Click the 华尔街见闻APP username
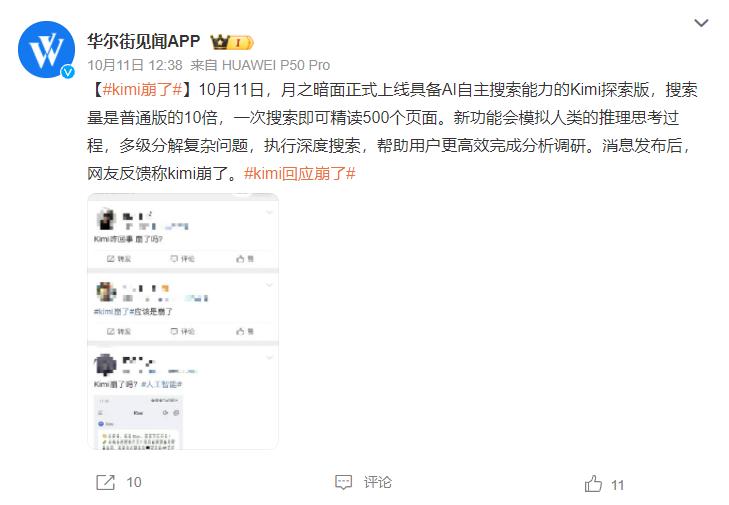The image size is (729, 505). (144, 41)
